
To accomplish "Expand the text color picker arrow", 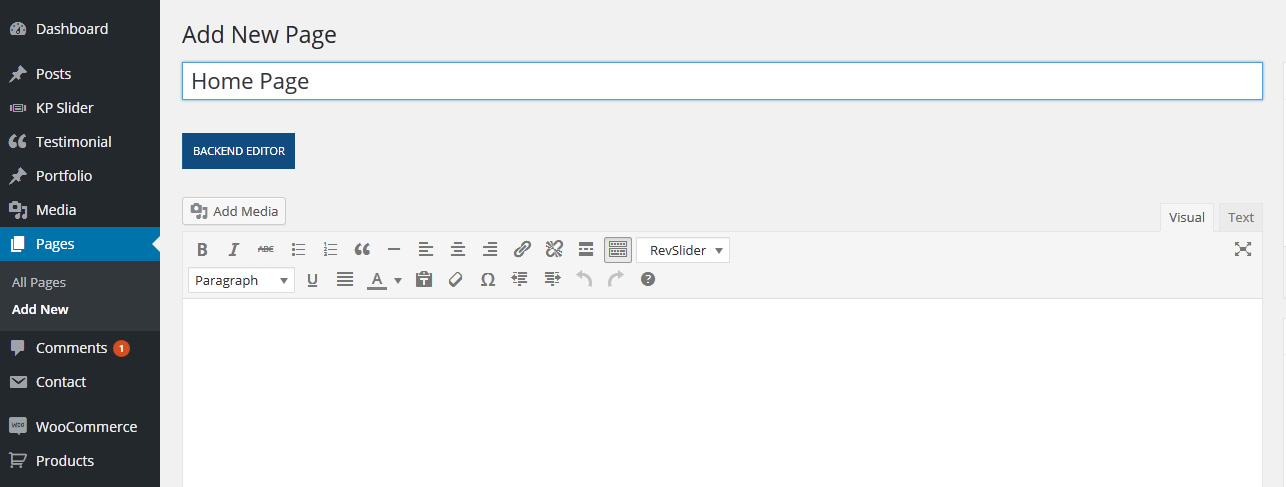I will [398, 281].
